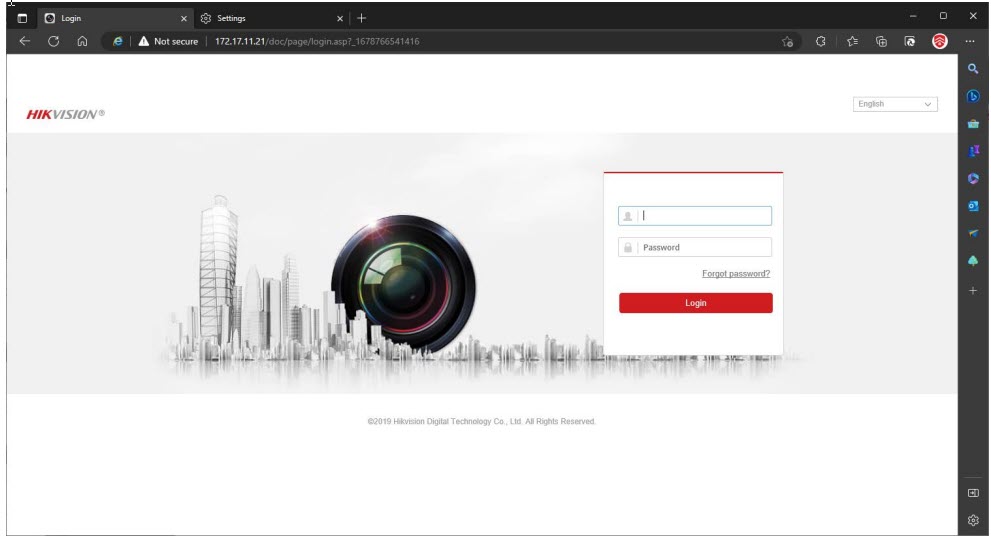The height and width of the screenshot is (539, 991).
Task: Open the Edge Settings and more menu
Action: [971, 42]
